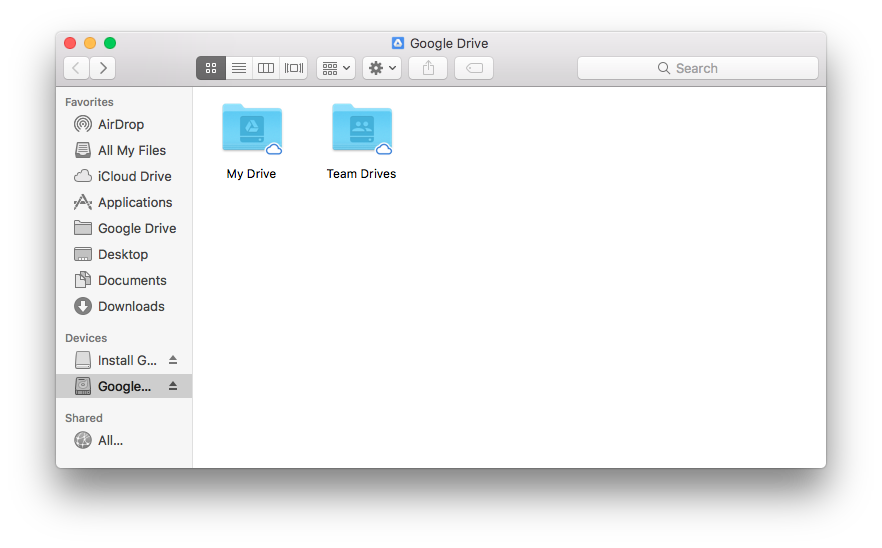The image size is (882, 548).
Task: Click the AirDrop sidebar icon
Action: pos(83,124)
